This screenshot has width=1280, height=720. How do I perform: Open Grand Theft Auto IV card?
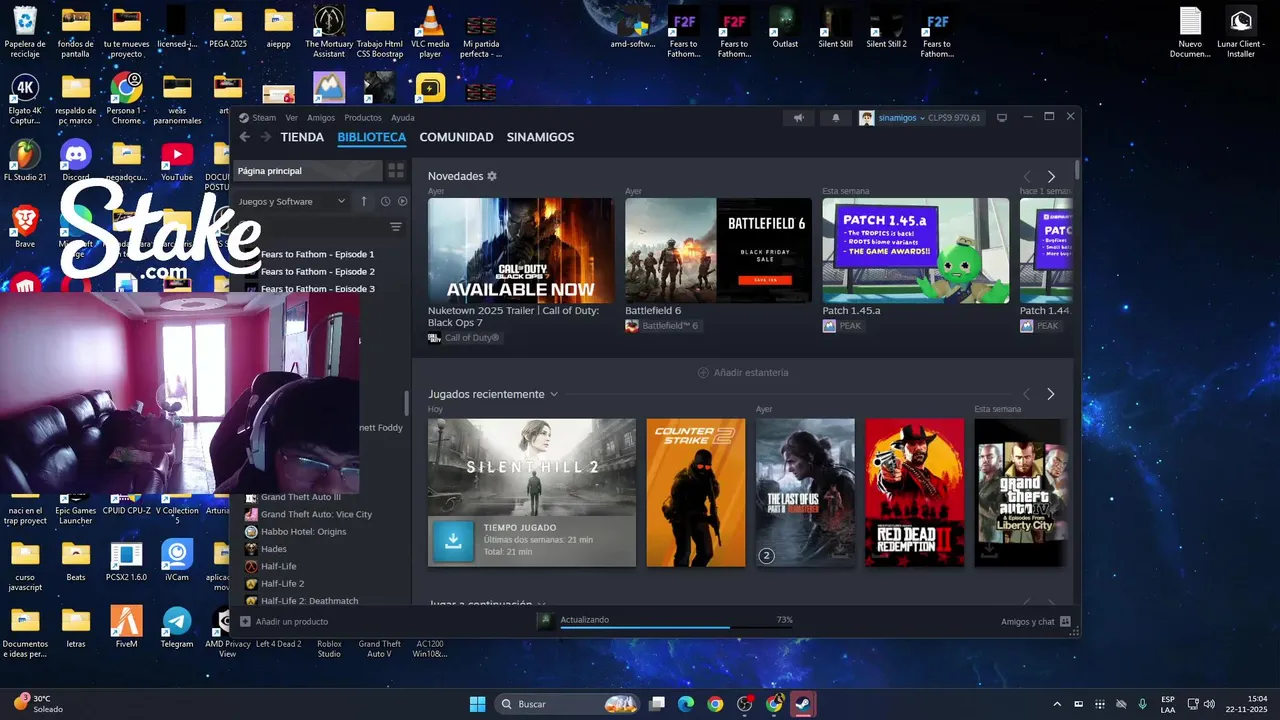tap(1019, 492)
